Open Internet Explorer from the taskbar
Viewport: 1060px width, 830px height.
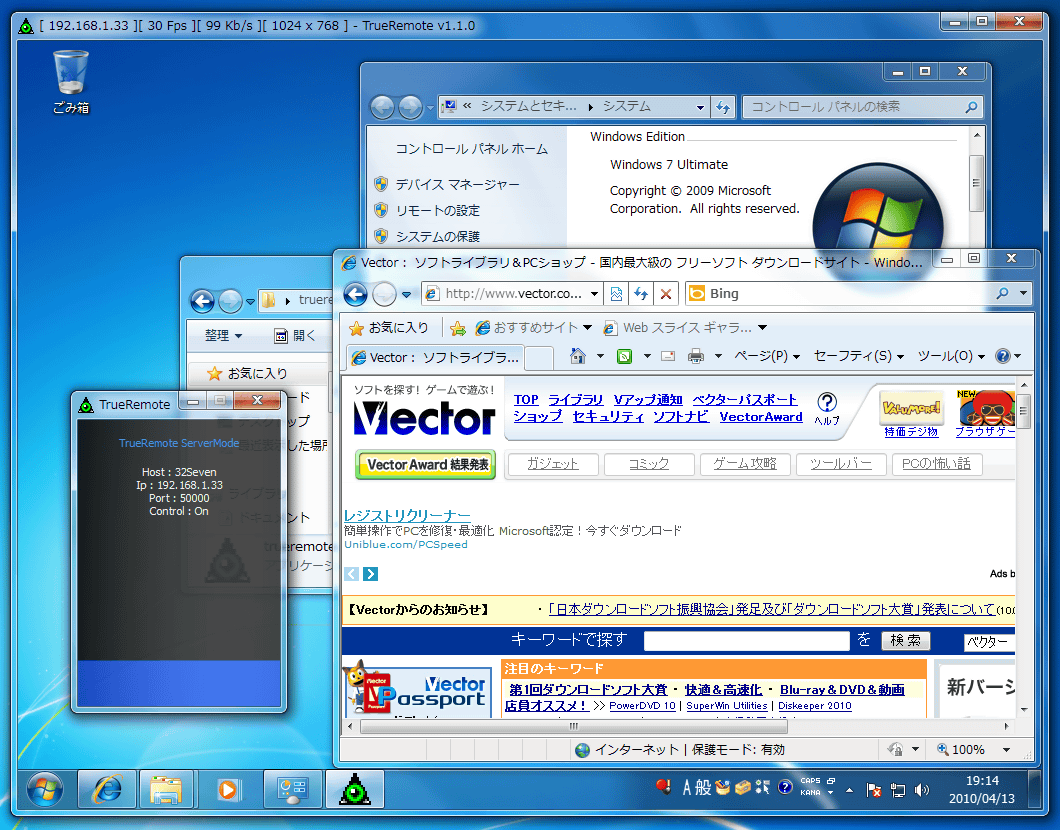107,789
